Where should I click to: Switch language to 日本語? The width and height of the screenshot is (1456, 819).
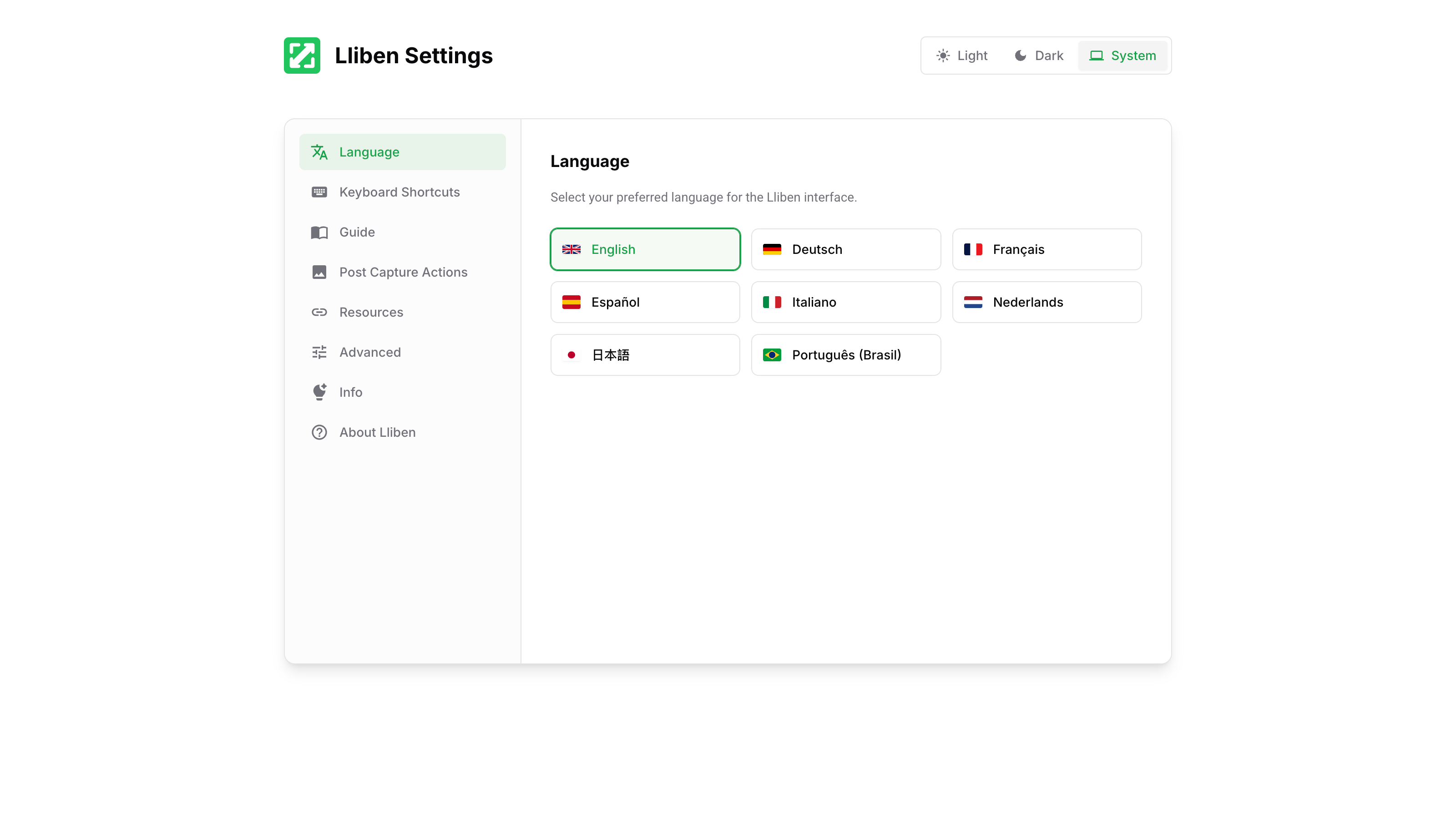645,355
